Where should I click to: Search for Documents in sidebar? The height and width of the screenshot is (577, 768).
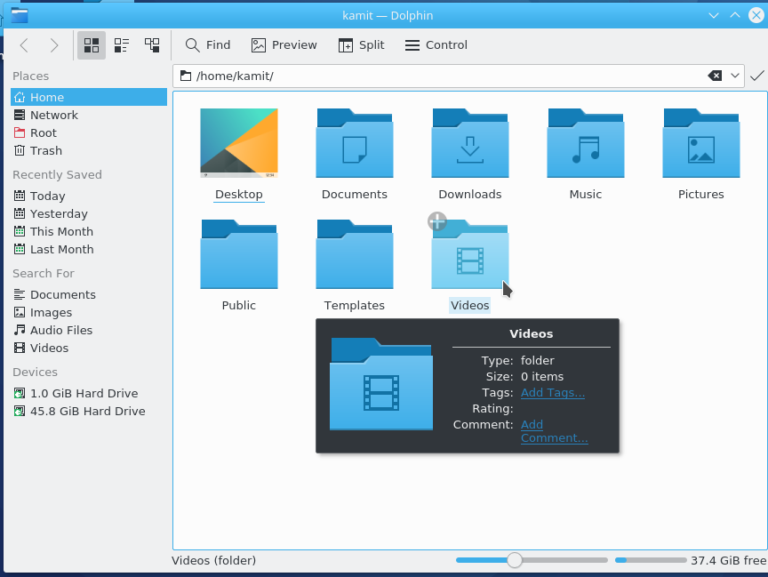coord(89,294)
